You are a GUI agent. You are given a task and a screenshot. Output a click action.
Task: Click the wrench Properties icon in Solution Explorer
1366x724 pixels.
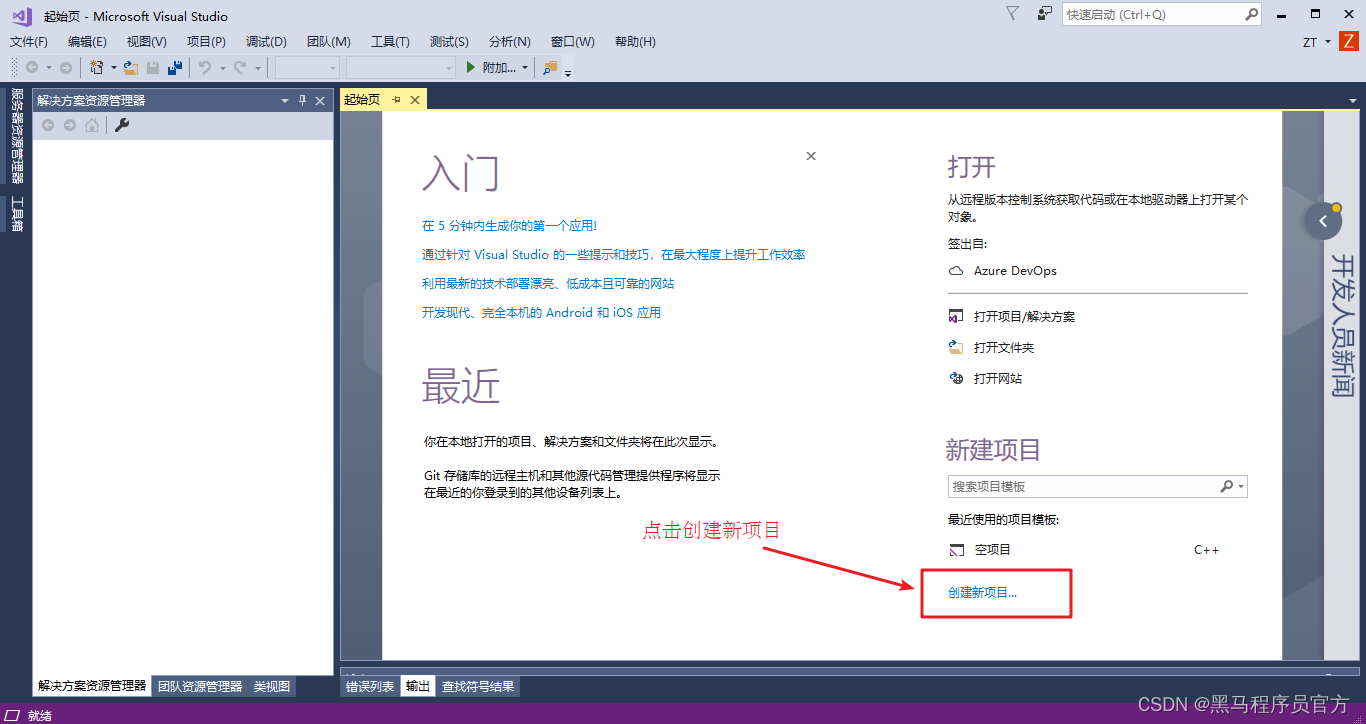coord(121,124)
